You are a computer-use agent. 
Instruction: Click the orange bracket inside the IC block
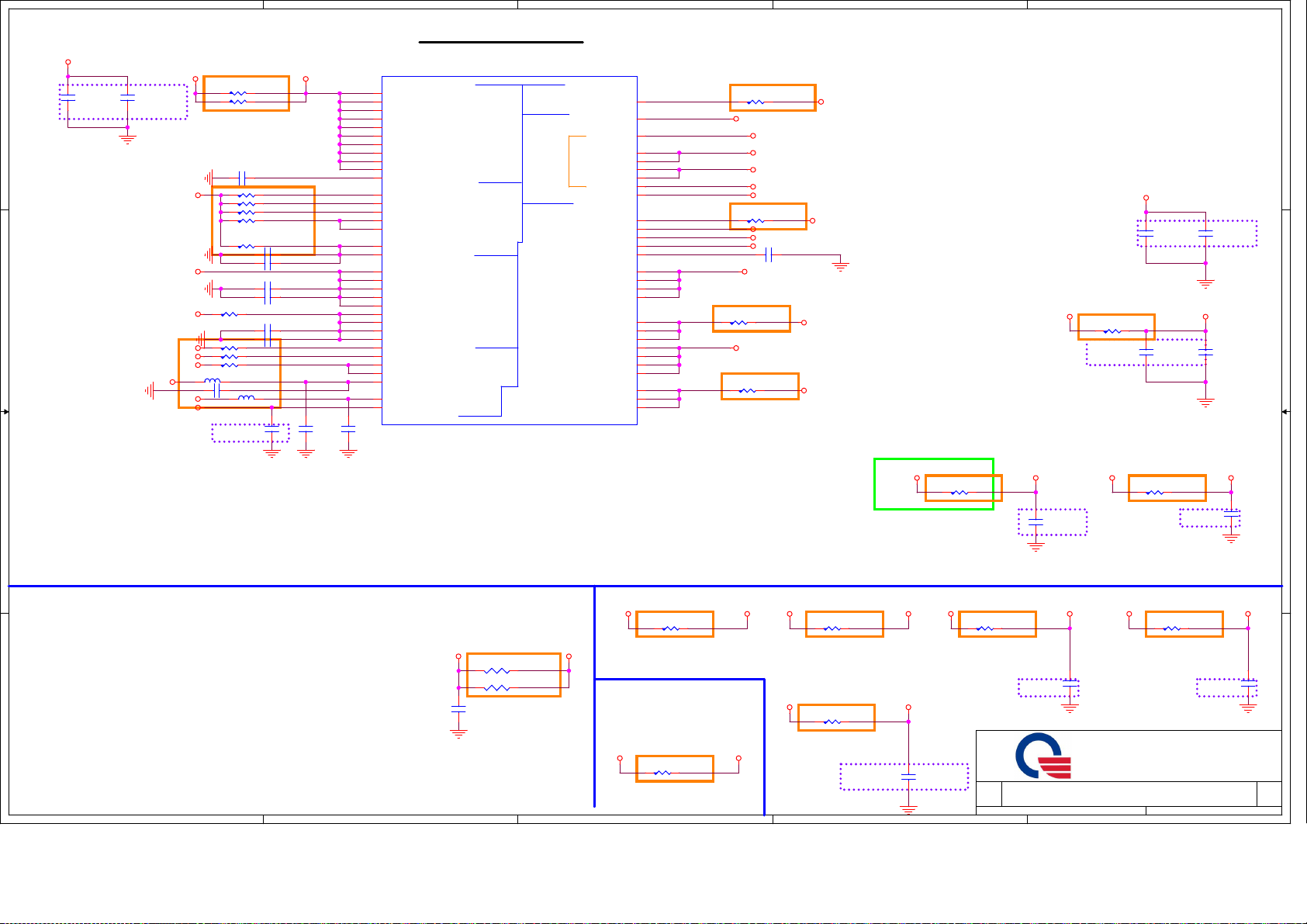click(x=577, y=161)
